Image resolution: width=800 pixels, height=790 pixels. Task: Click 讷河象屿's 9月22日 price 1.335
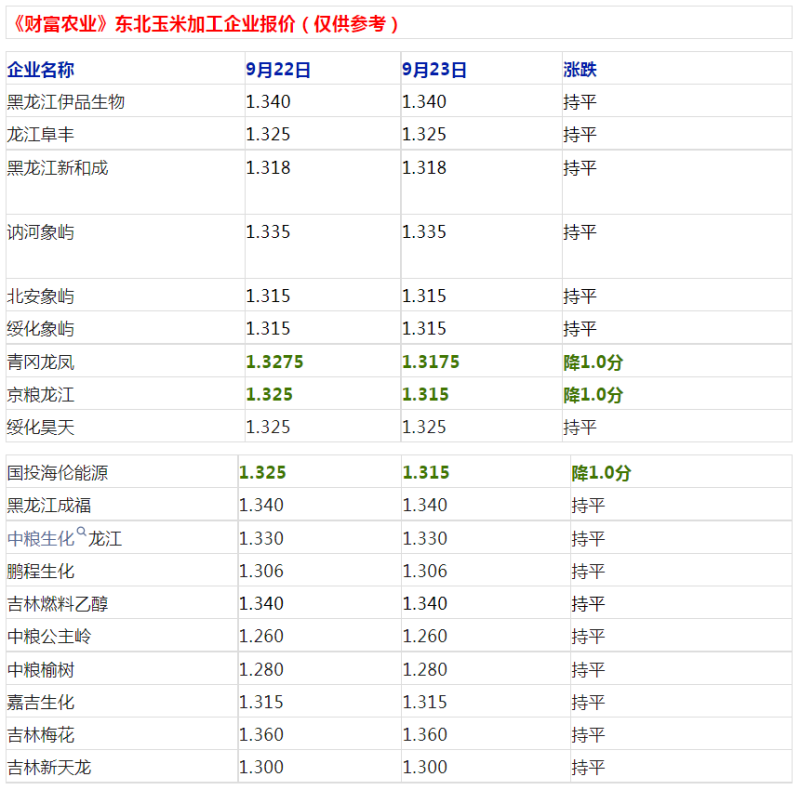(x=268, y=232)
